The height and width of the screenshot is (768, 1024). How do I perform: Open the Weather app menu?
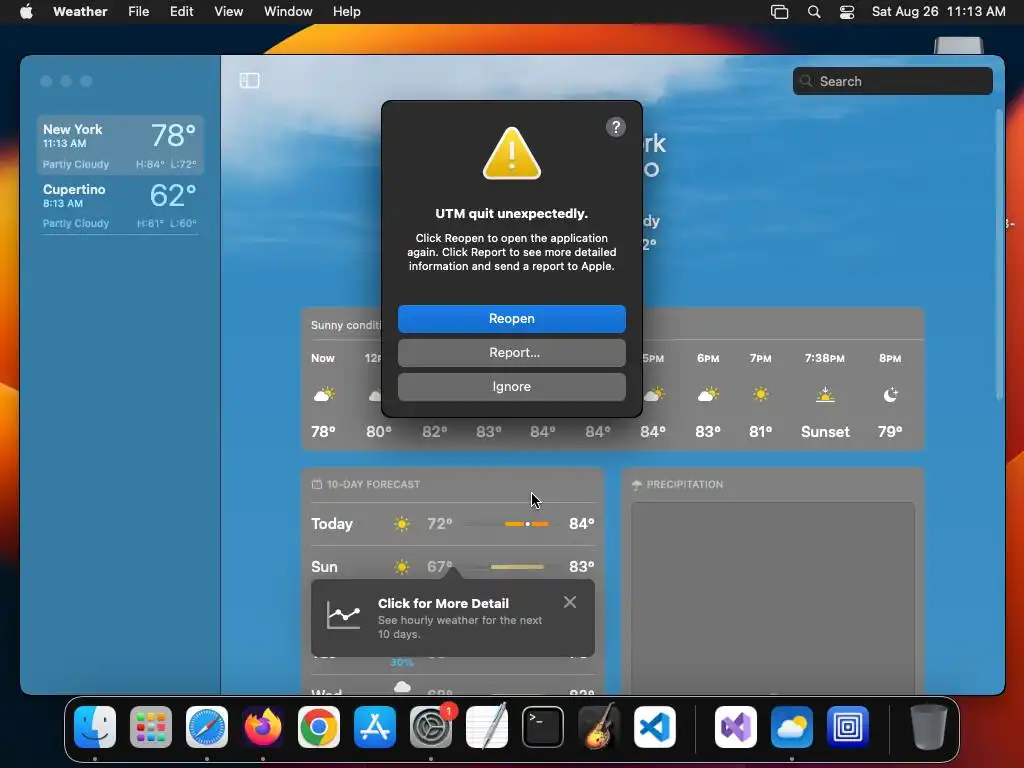pyautogui.click(x=80, y=11)
